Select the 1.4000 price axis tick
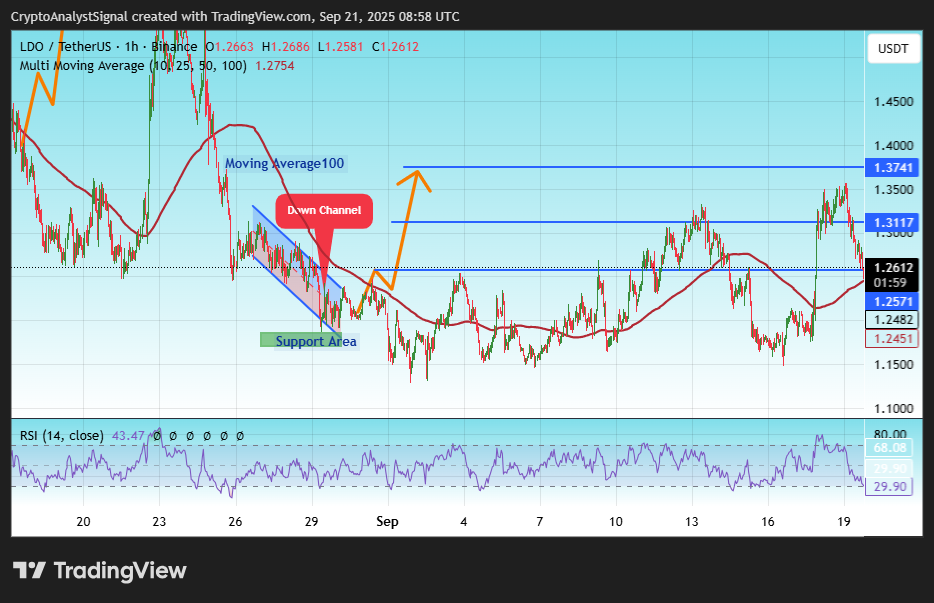The width and height of the screenshot is (934, 603). coord(893,146)
